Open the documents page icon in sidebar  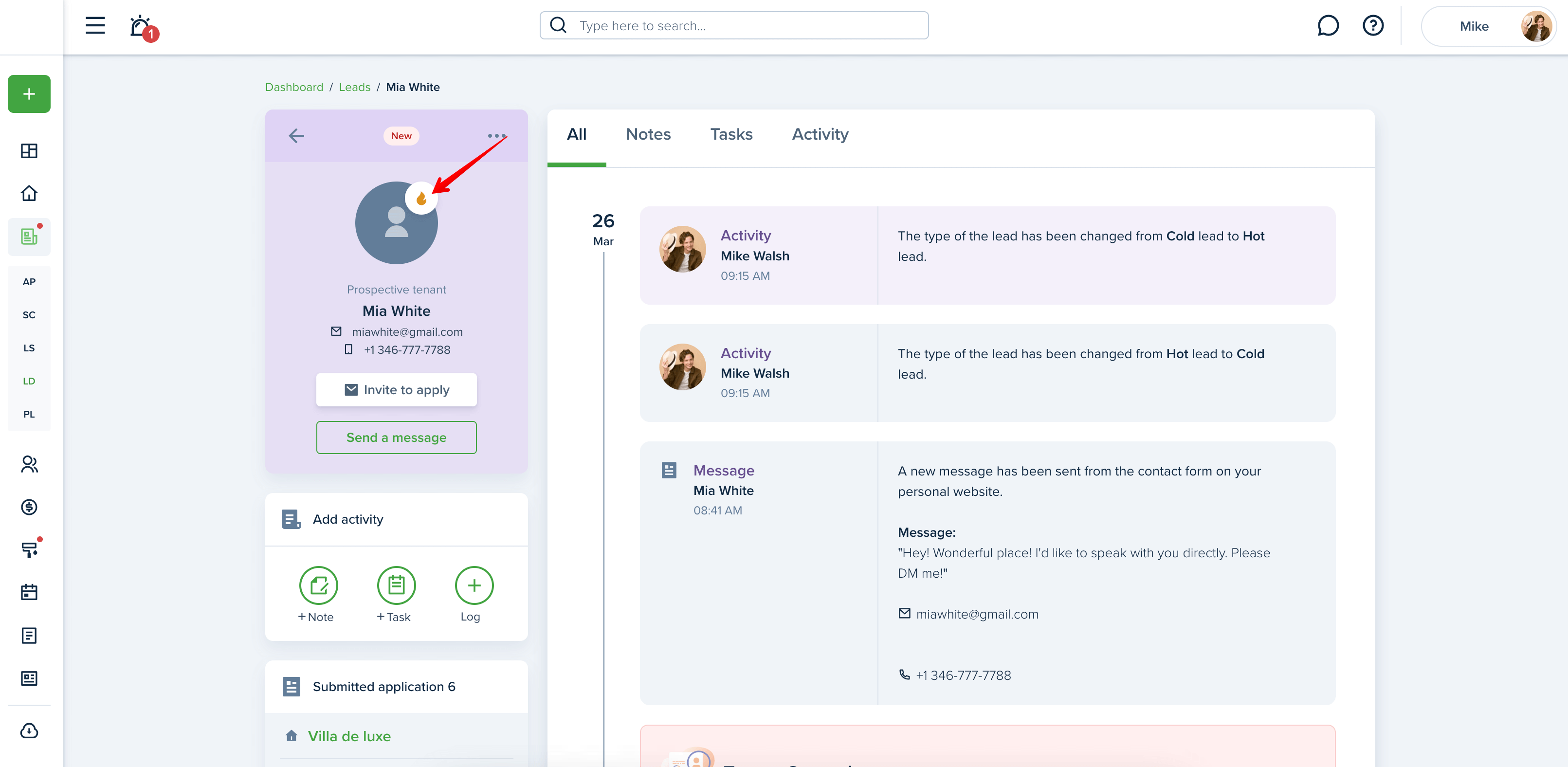[x=29, y=636]
